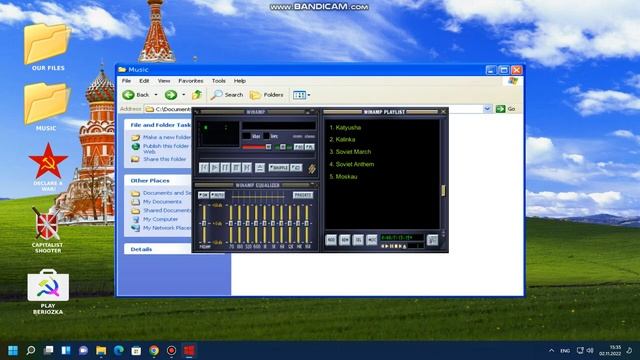This screenshot has width=640, height=360.
Task: Open the OUR FILES desktop folder
Action: point(48,47)
